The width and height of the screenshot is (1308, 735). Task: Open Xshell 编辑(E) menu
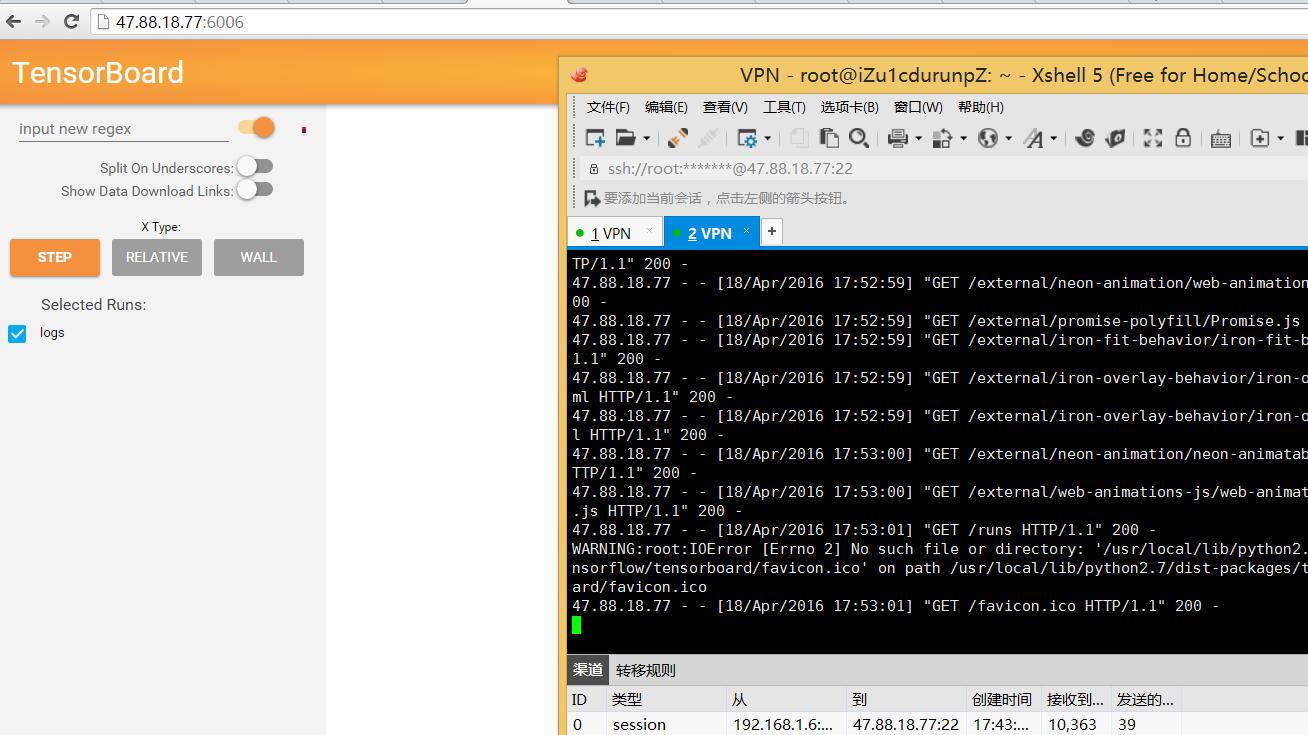[666, 107]
